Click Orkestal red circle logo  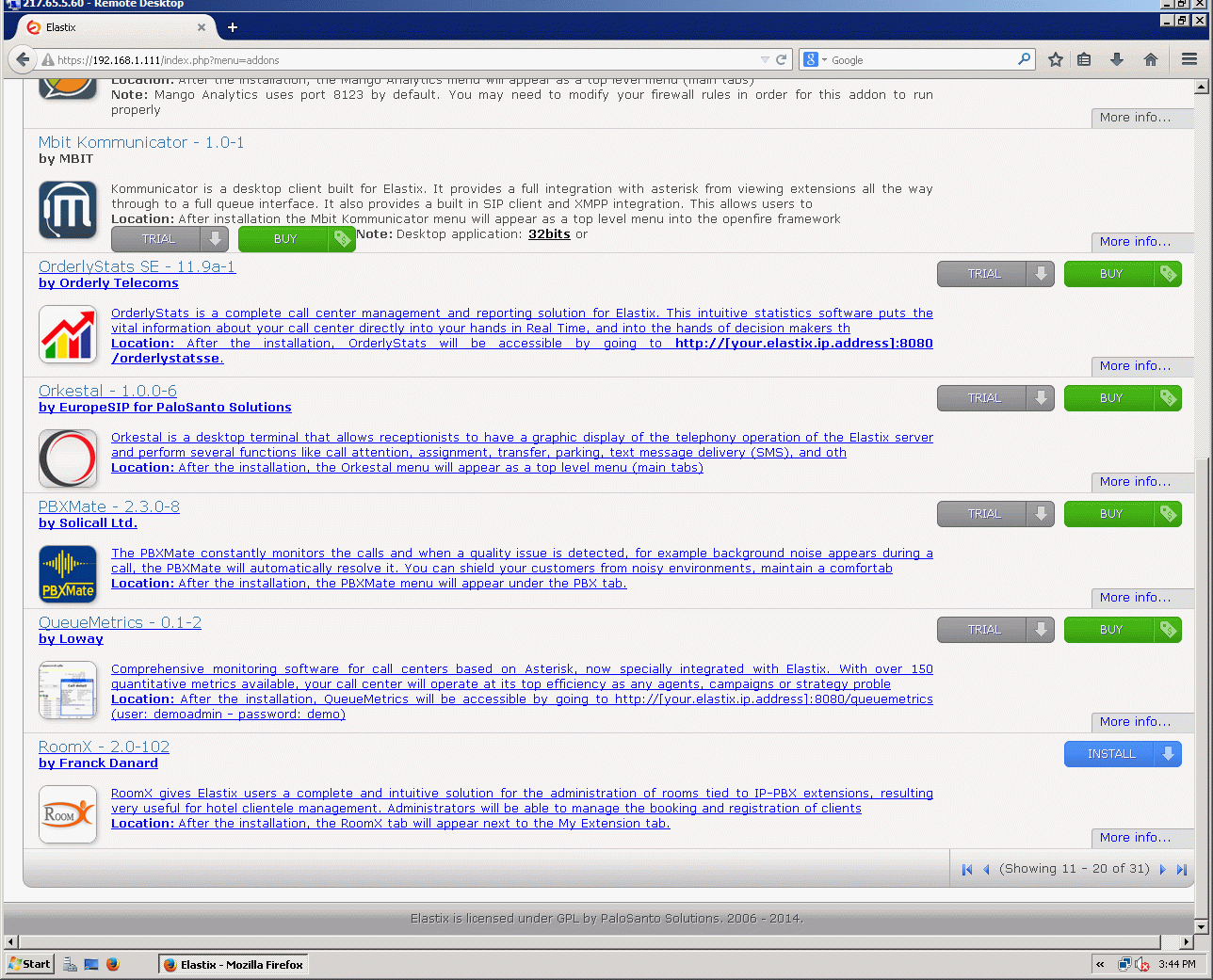click(x=68, y=458)
